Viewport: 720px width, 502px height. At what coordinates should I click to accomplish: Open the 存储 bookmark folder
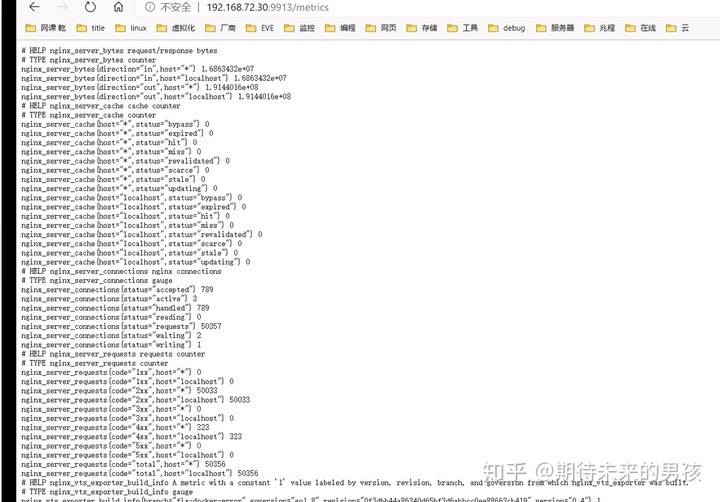[422, 28]
